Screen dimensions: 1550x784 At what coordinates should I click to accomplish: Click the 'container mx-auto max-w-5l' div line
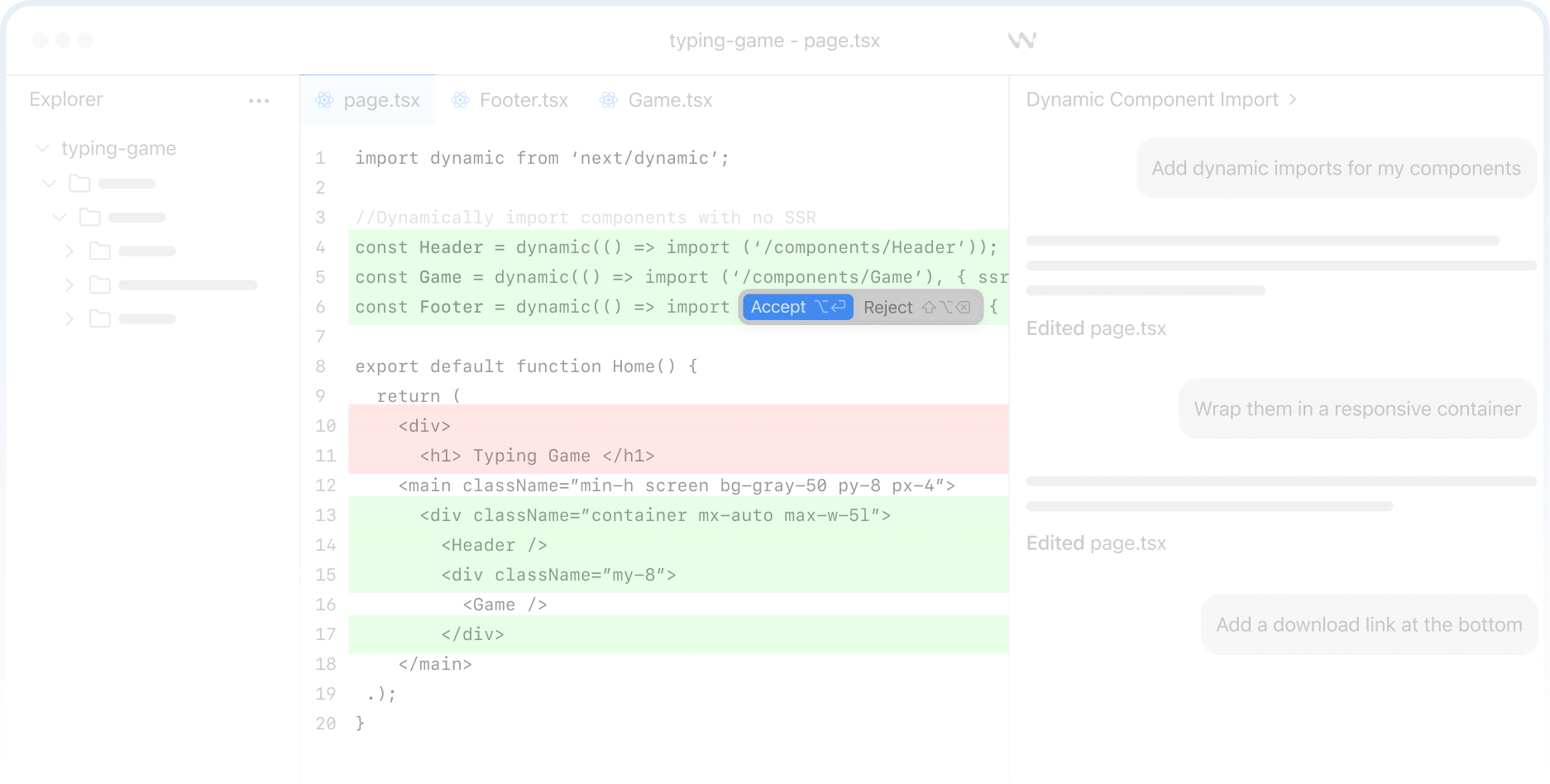coord(655,515)
